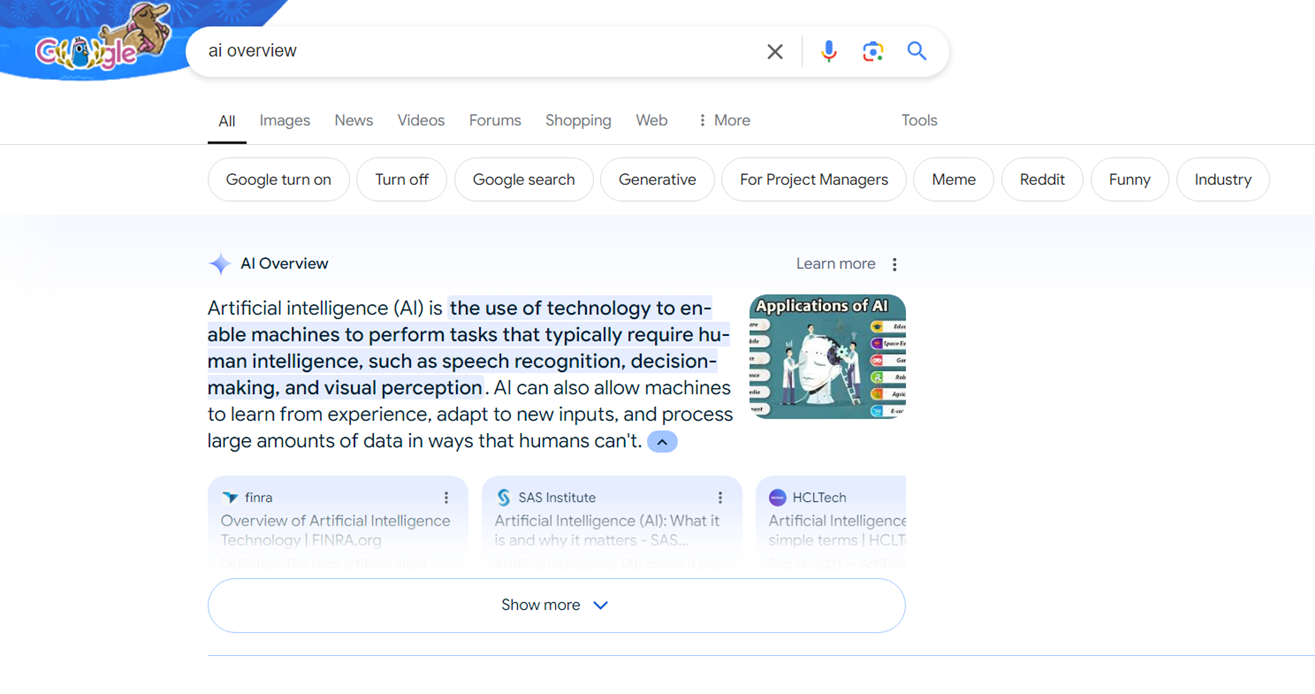1315x694 pixels.
Task: Open the 'Applications of AI' thumbnail image
Action: (x=828, y=356)
